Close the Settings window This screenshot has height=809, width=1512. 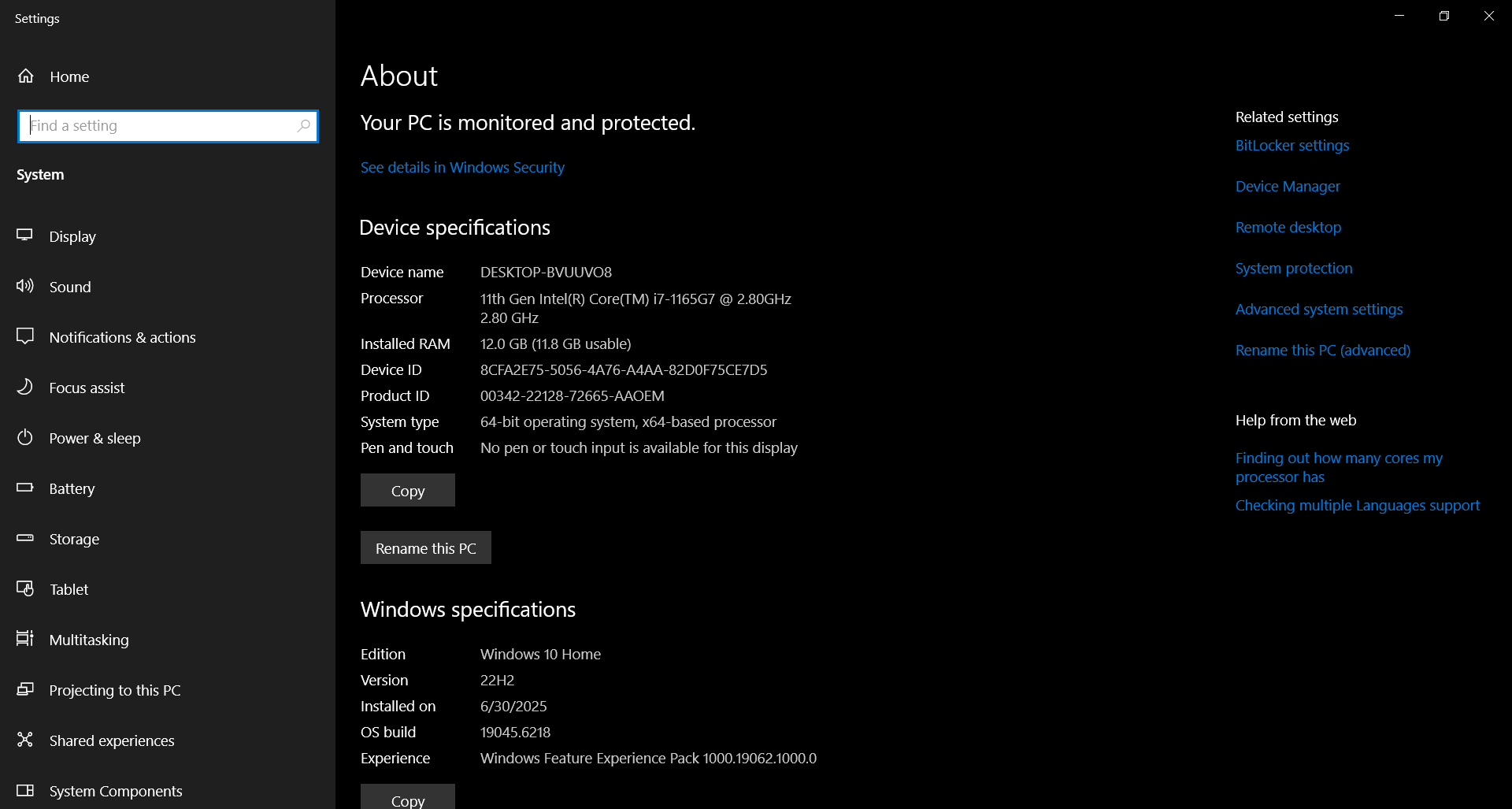(1489, 16)
